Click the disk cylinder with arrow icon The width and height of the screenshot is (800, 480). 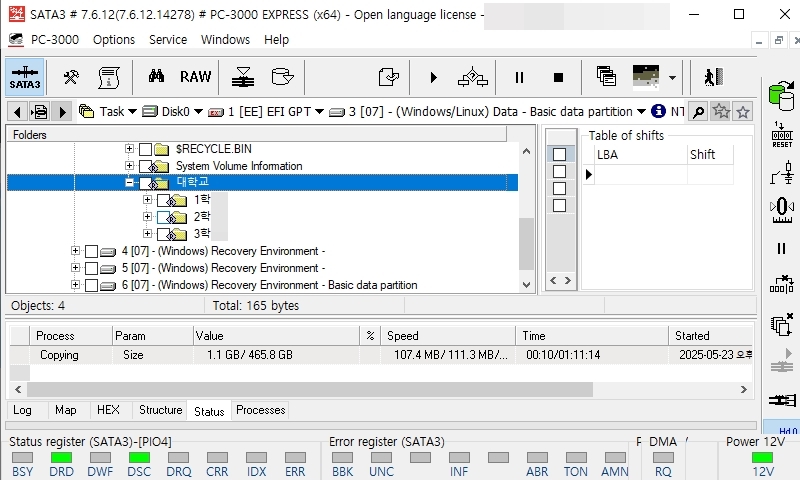coord(282,77)
